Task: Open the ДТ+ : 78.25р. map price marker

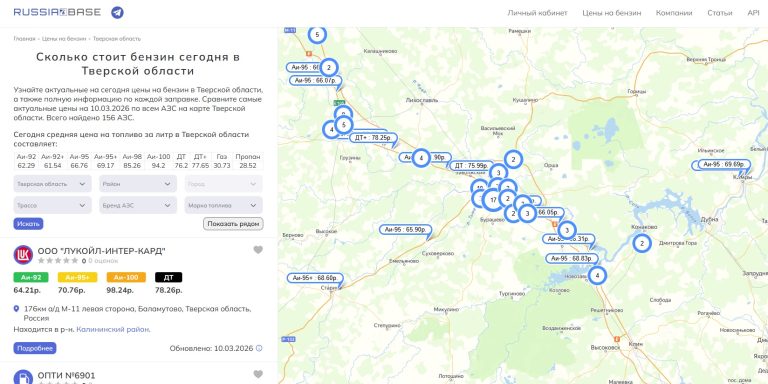Action: [x=373, y=138]
